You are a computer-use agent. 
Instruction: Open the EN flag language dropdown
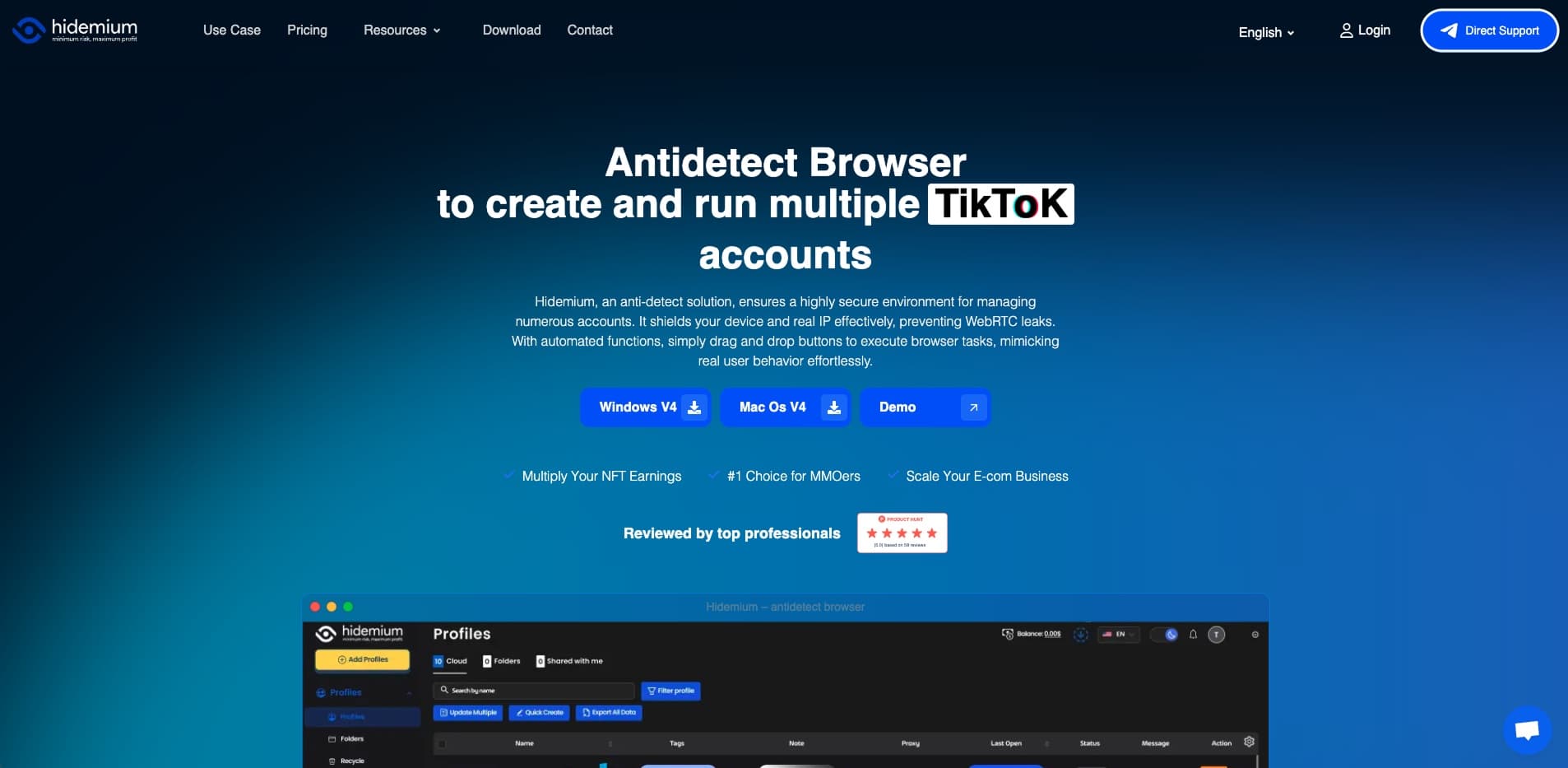pyautogui.click(x=1119, y=635)
